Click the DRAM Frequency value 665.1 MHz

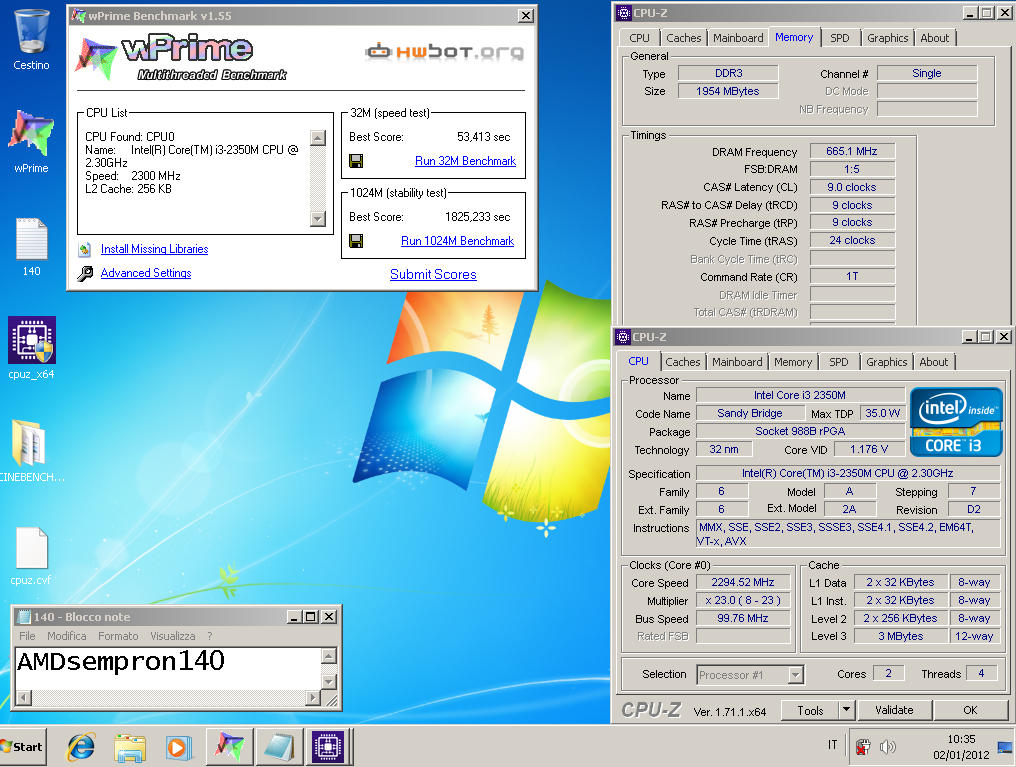tap(852, 151)
